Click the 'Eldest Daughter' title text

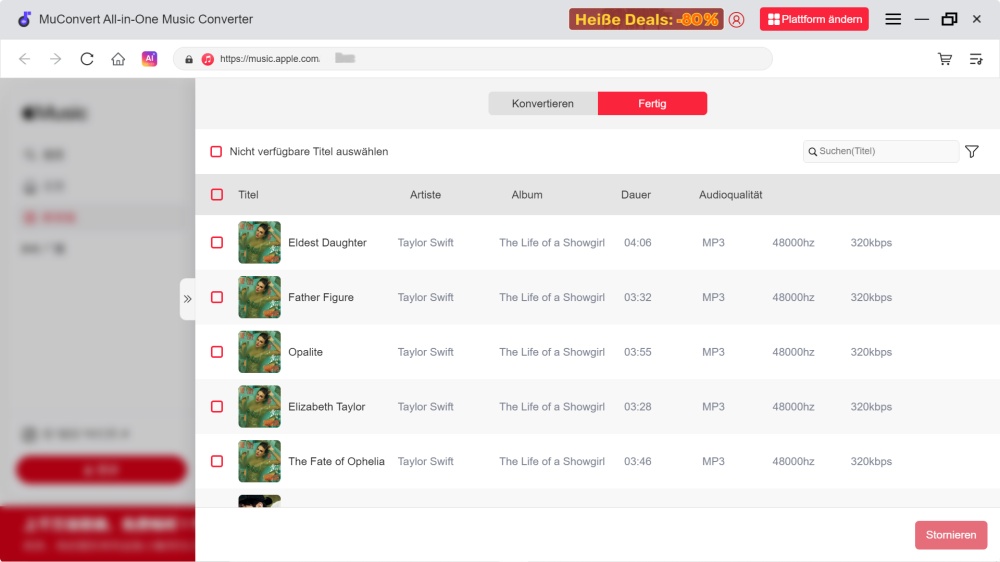point(327,242)
